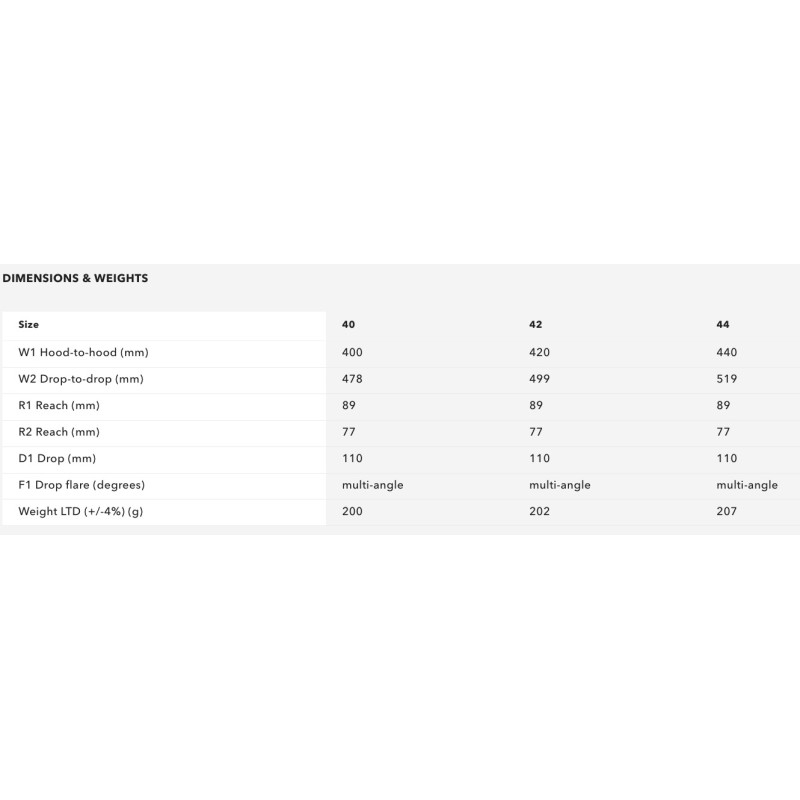This screenshot has width=800, height=800.
Task: Select the 519 drop-to-drop value
Action: [727, 379]
